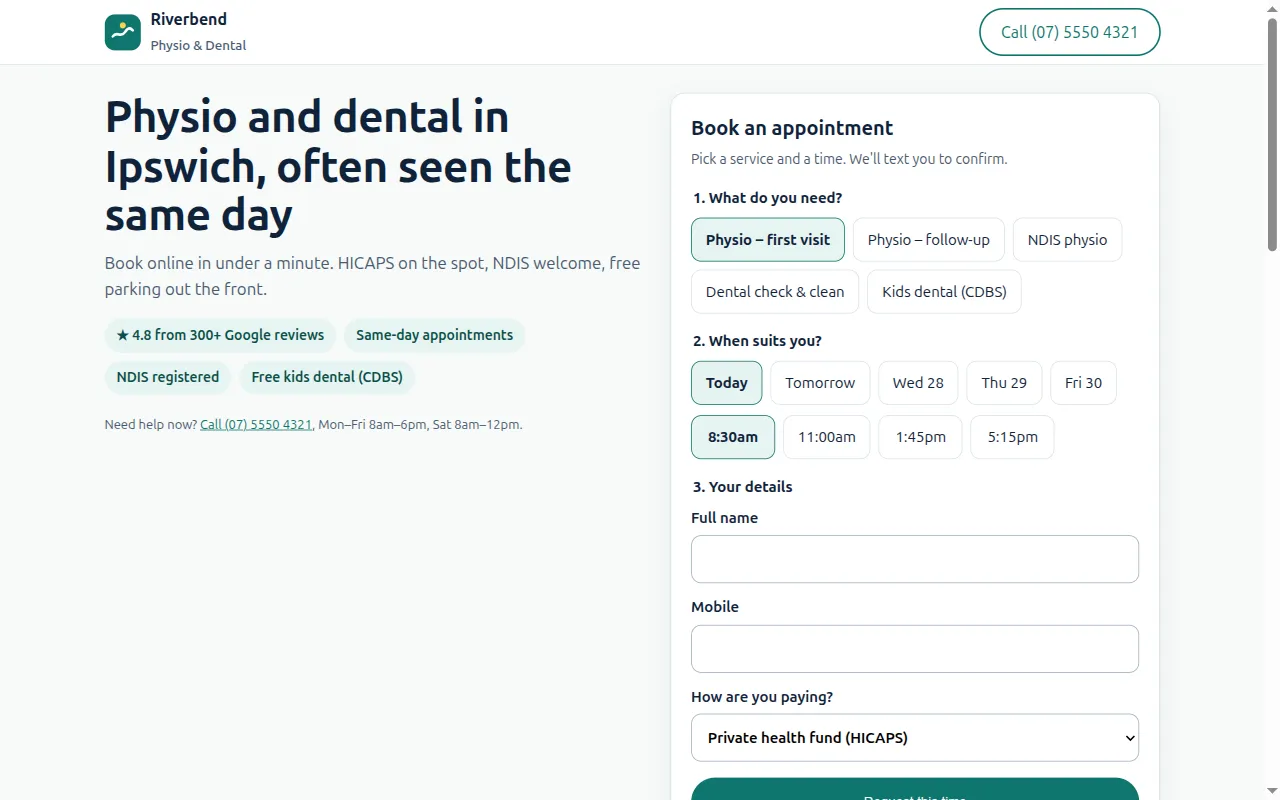The width and height of the screenshot is (1280, 800).
Task: Click the '3. Your details' label
Action: (x=742, y=487)
